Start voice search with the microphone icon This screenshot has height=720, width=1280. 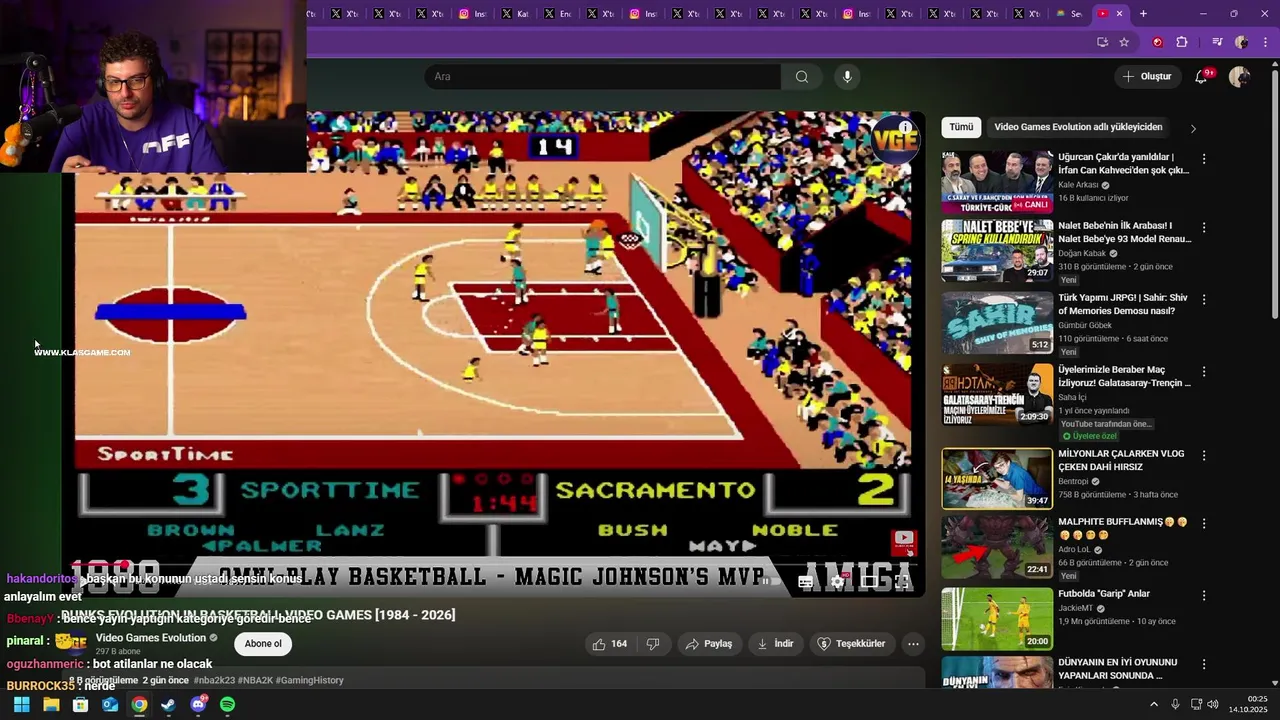pyautogui.click(x=847, y=77)
